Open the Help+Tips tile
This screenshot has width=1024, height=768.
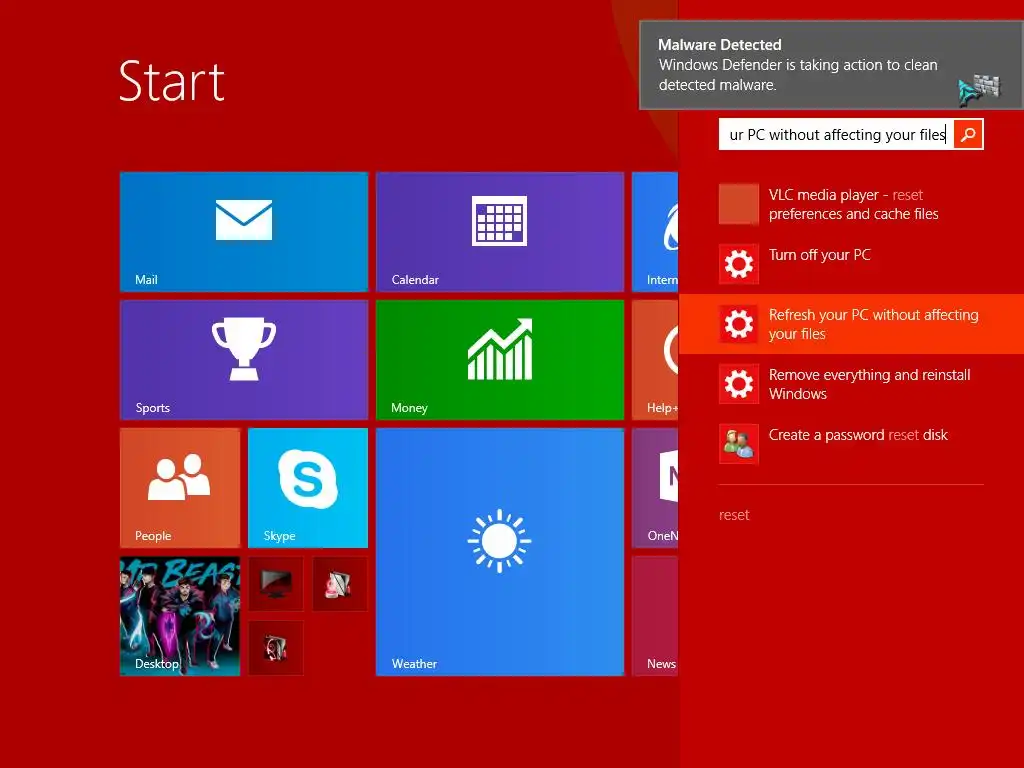(655, 359)
